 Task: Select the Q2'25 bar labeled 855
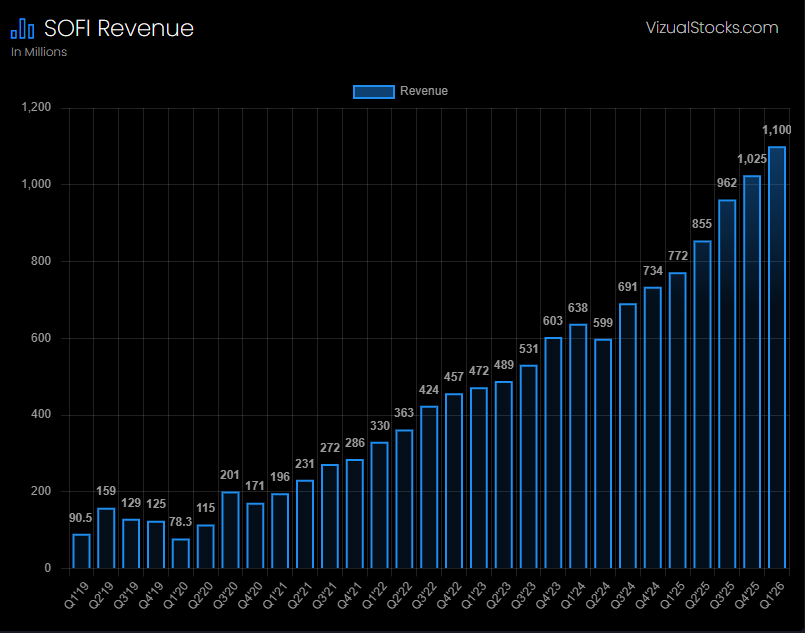pyautogui.click(x=702, y=405)
